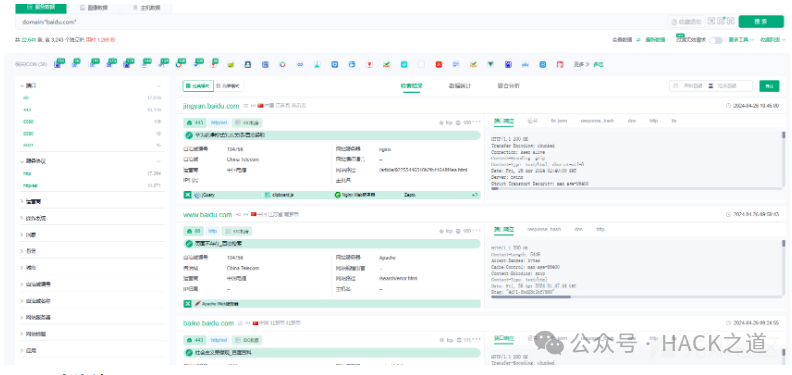Filter by http/ssl protocol in the sidebar
Image resolution: width=792 pixels, height=375 pixels.
click(30, 185)
